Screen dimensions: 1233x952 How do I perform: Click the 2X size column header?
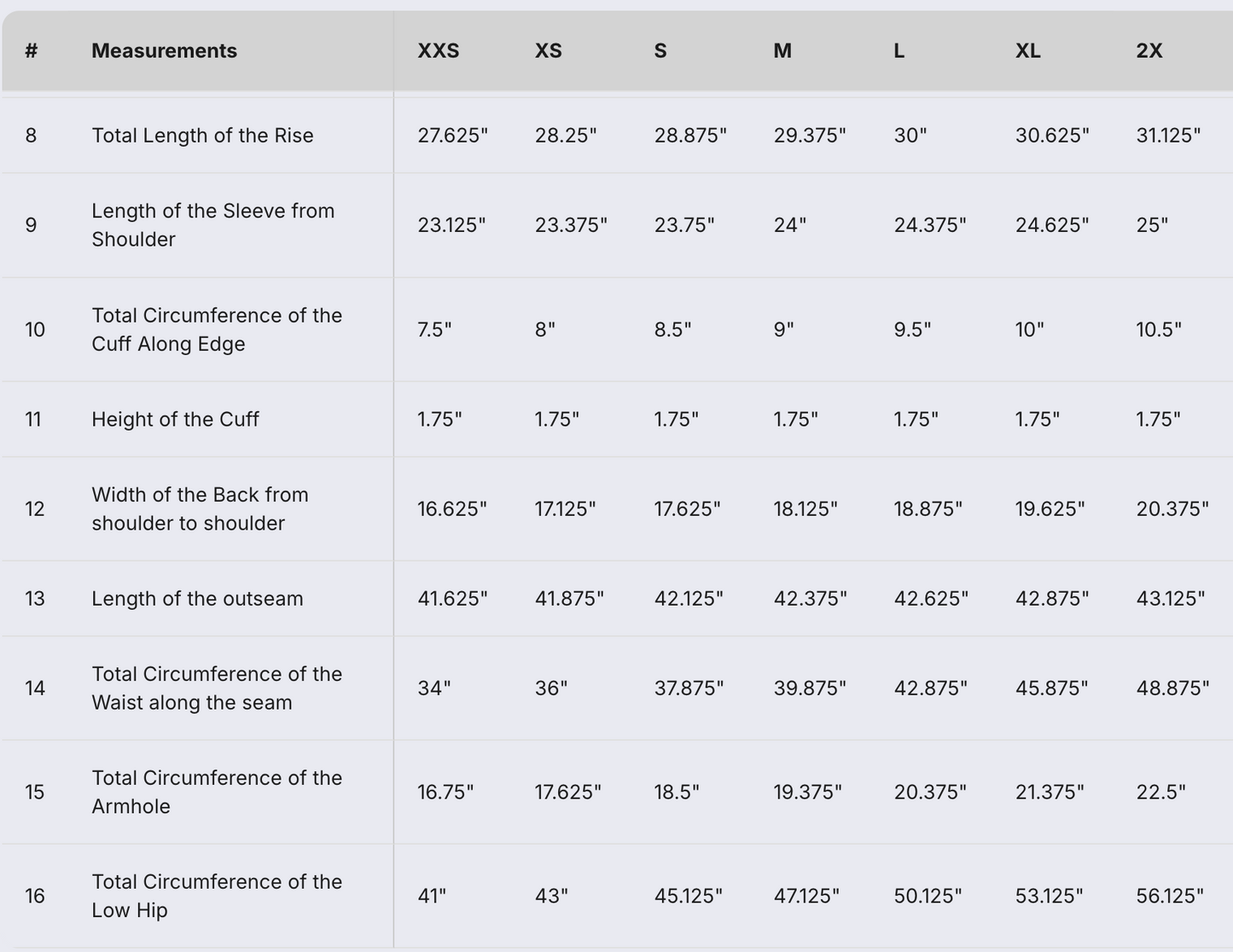click(x=1149, y=51)
